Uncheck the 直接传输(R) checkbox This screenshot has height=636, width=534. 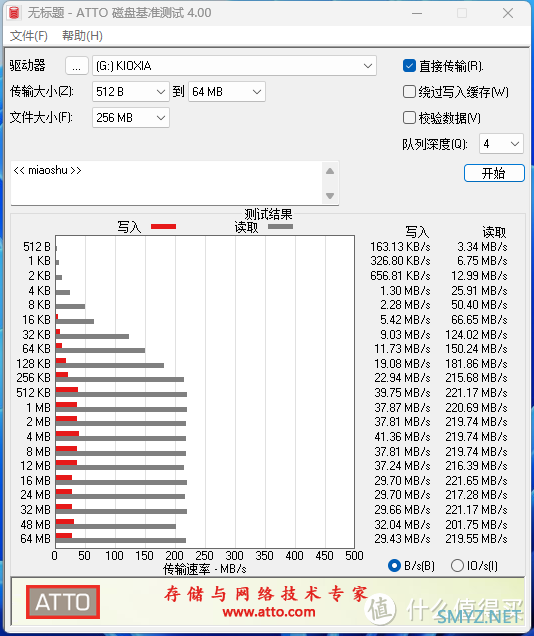[x=409, y=66]
